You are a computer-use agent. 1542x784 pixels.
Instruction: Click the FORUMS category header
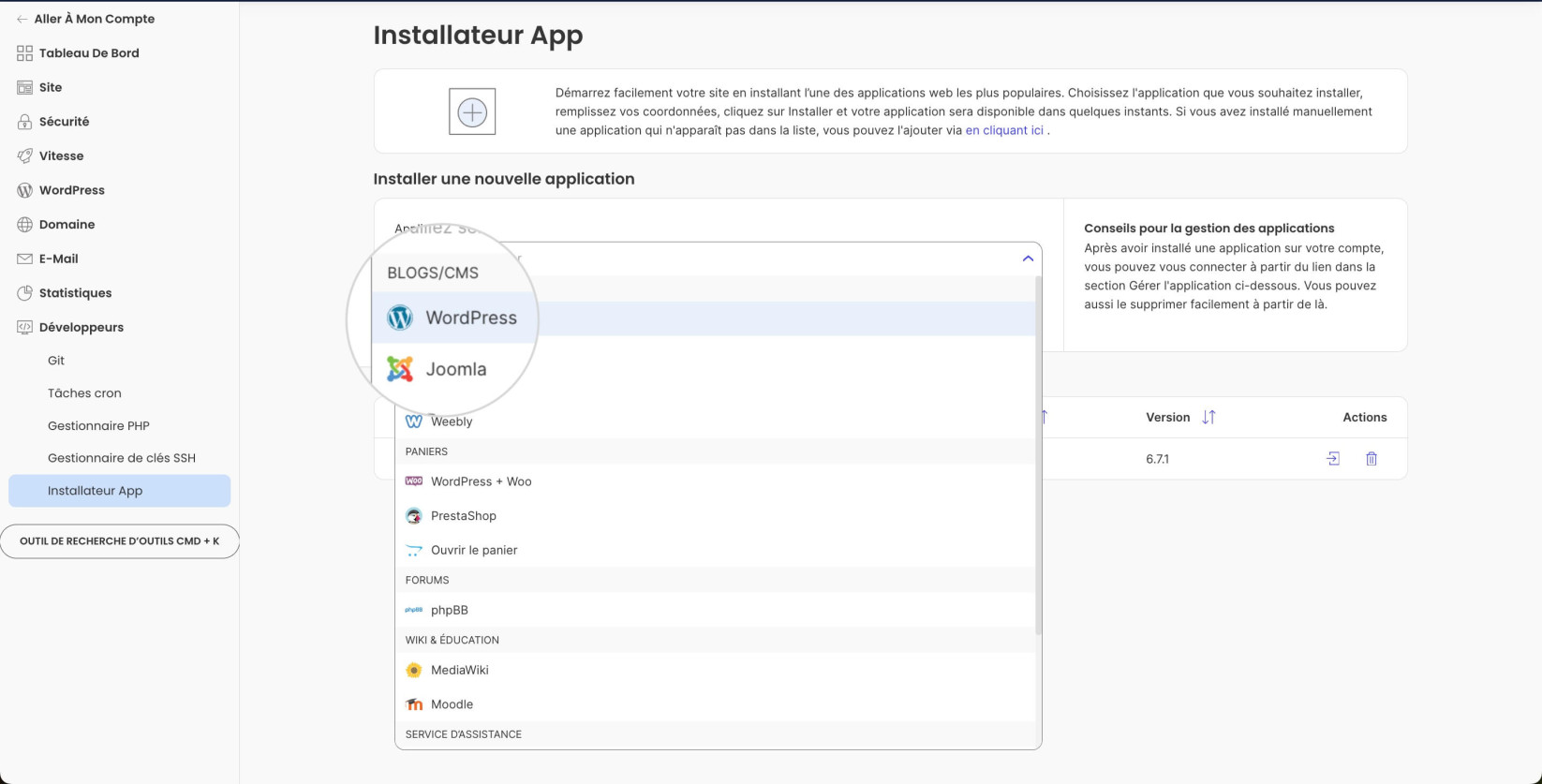tap(427, 580)
